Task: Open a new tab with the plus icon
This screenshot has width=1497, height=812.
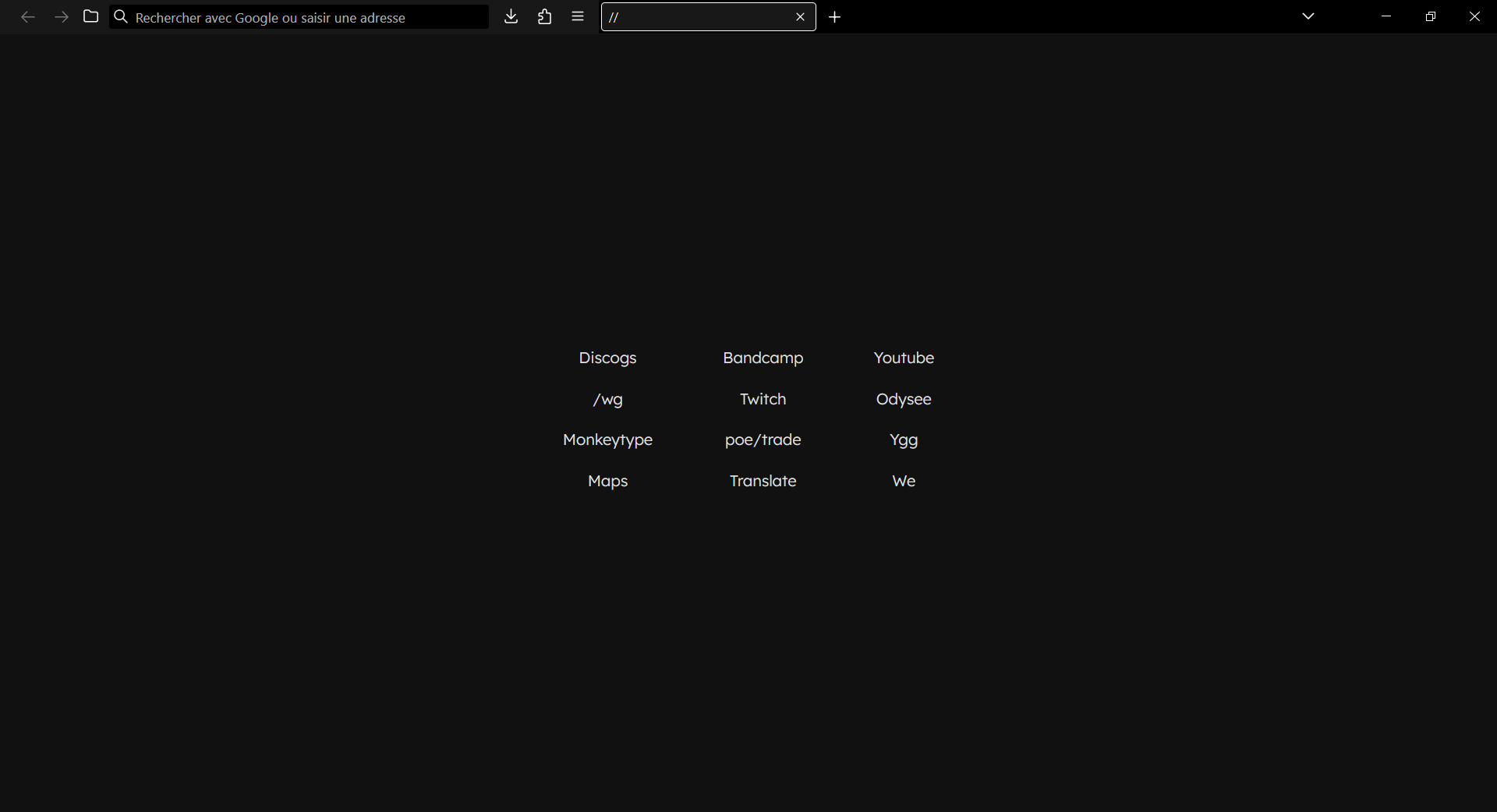Action: (x=836, y=16)
